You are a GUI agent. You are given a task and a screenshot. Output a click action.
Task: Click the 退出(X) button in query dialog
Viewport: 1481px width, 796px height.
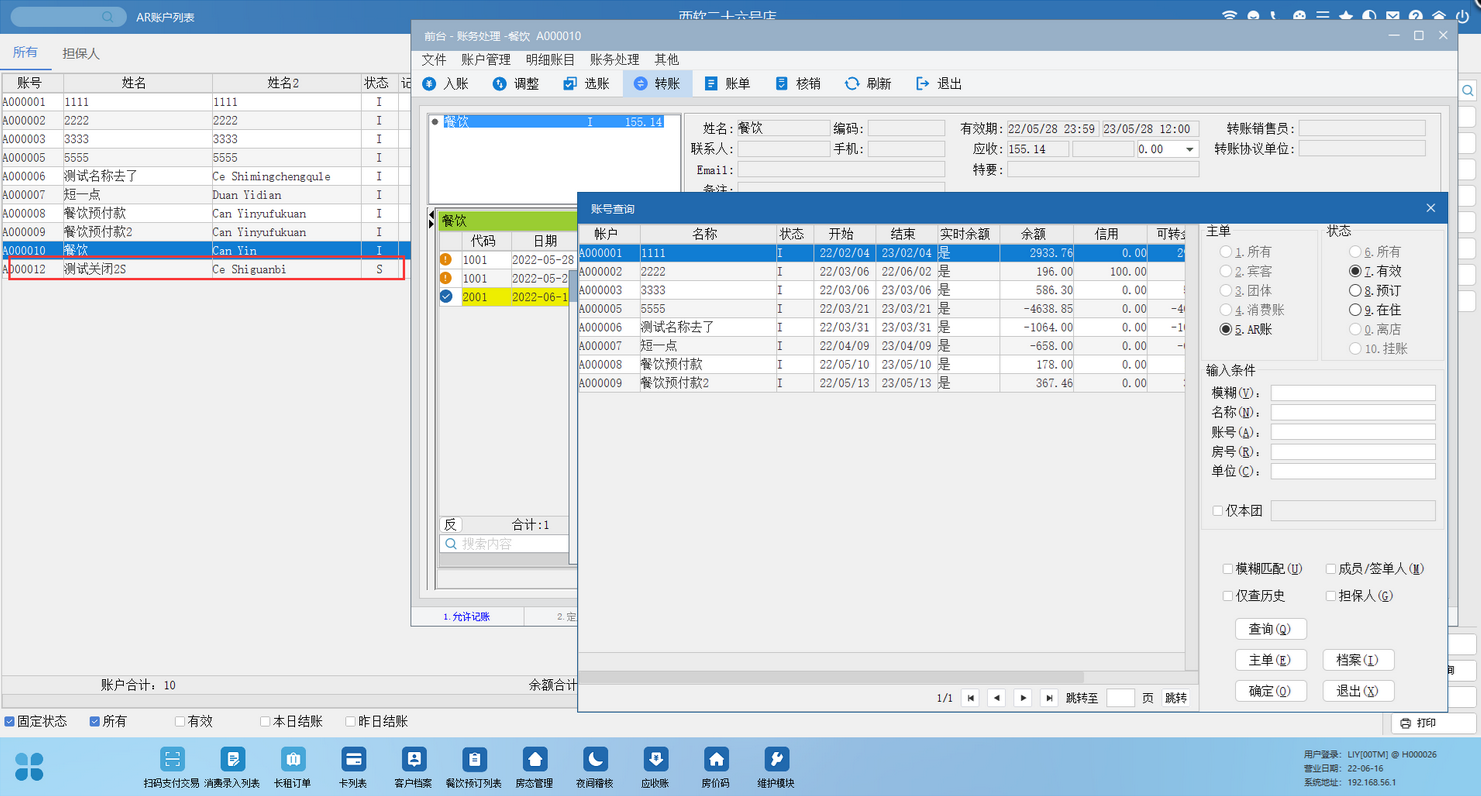tap(1358, 691)
